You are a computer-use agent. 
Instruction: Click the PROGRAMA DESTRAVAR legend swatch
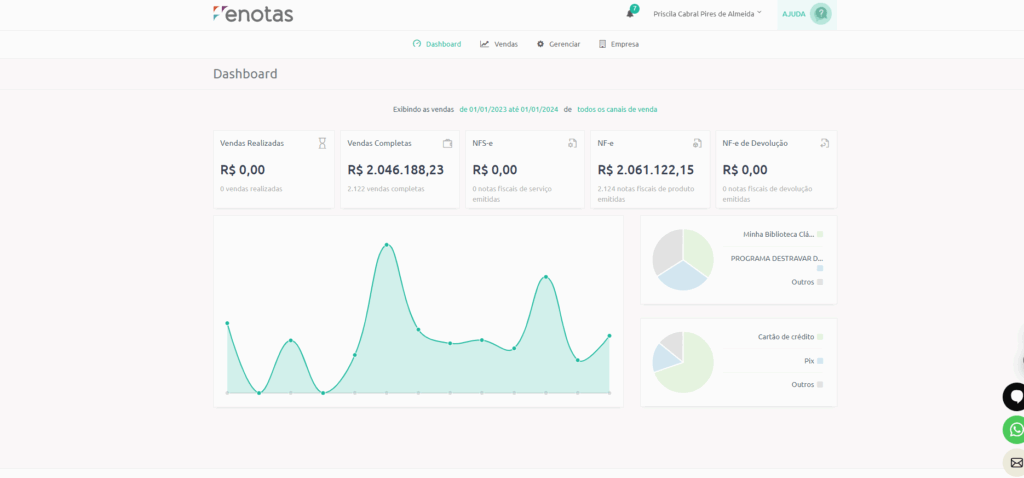pos(820,268)
